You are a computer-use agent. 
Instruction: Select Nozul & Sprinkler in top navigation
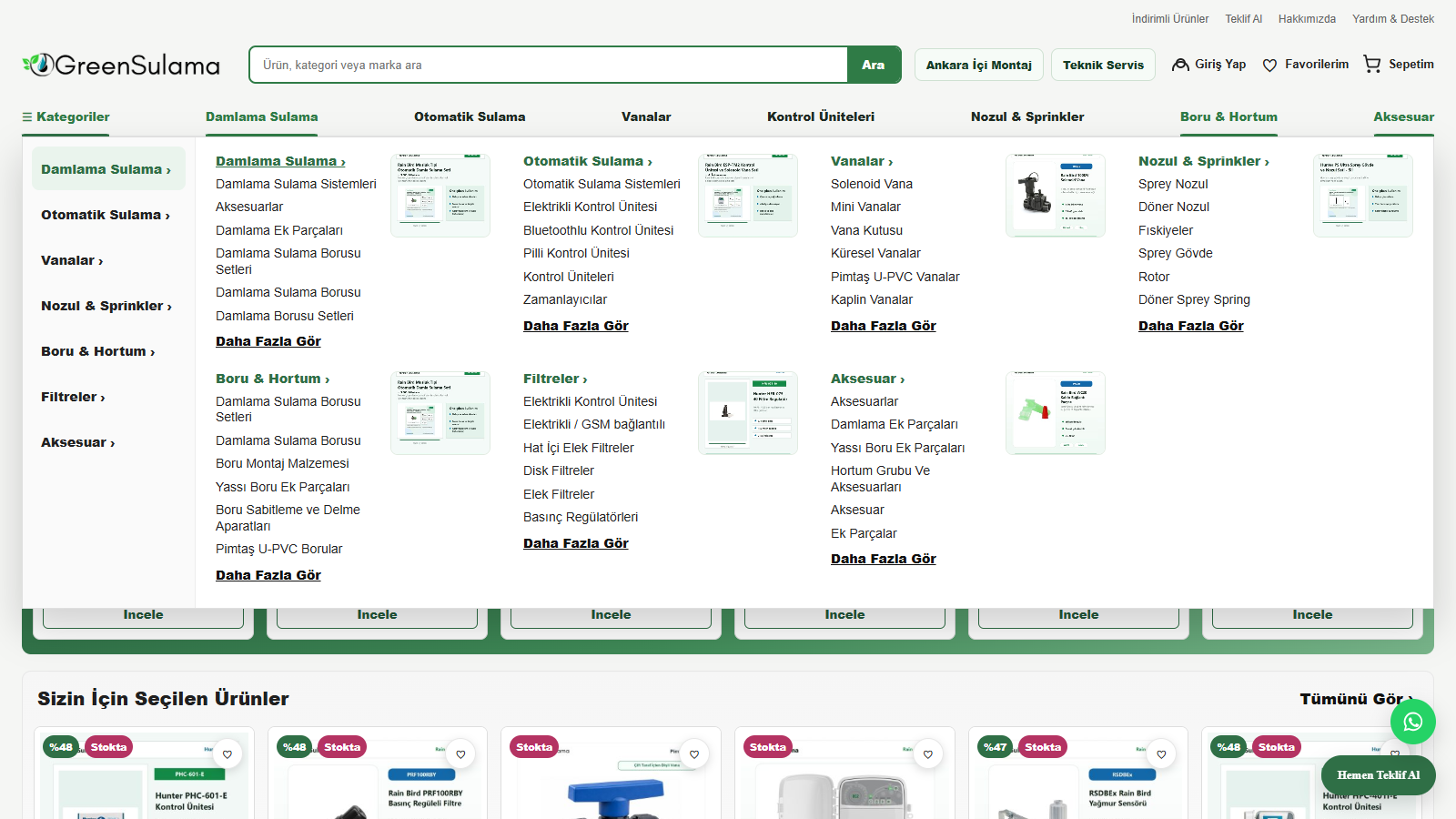pyautogui.click(x=1027, y=117)
